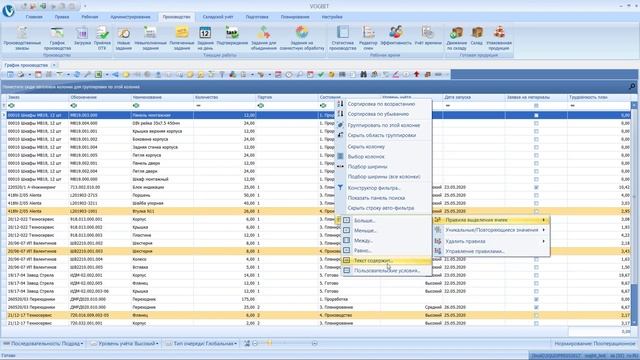Click the vertical scrollbar of the grid
640x360 pixels.
[x=634, y=214]
